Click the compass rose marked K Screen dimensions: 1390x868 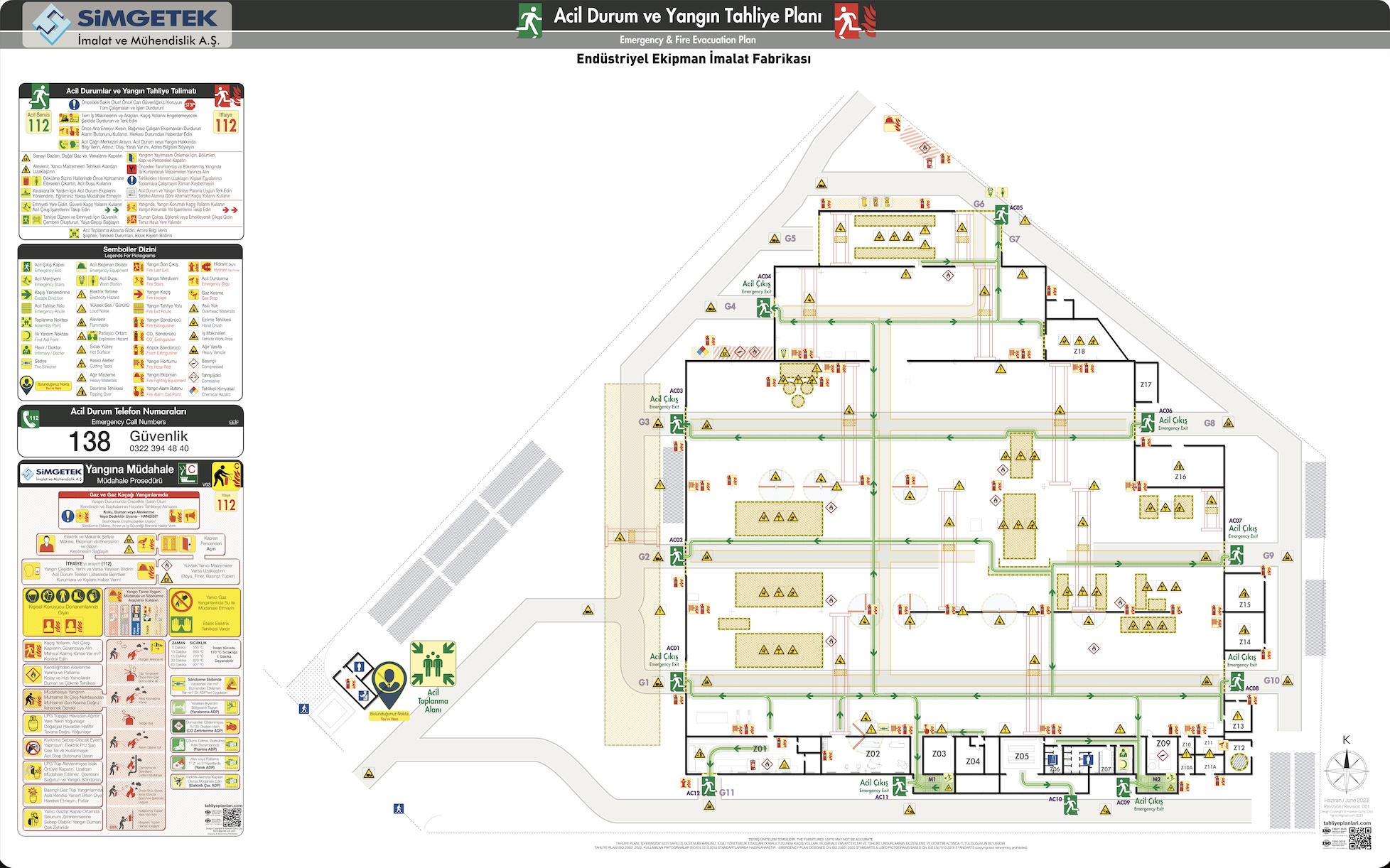click(1345, 771)
